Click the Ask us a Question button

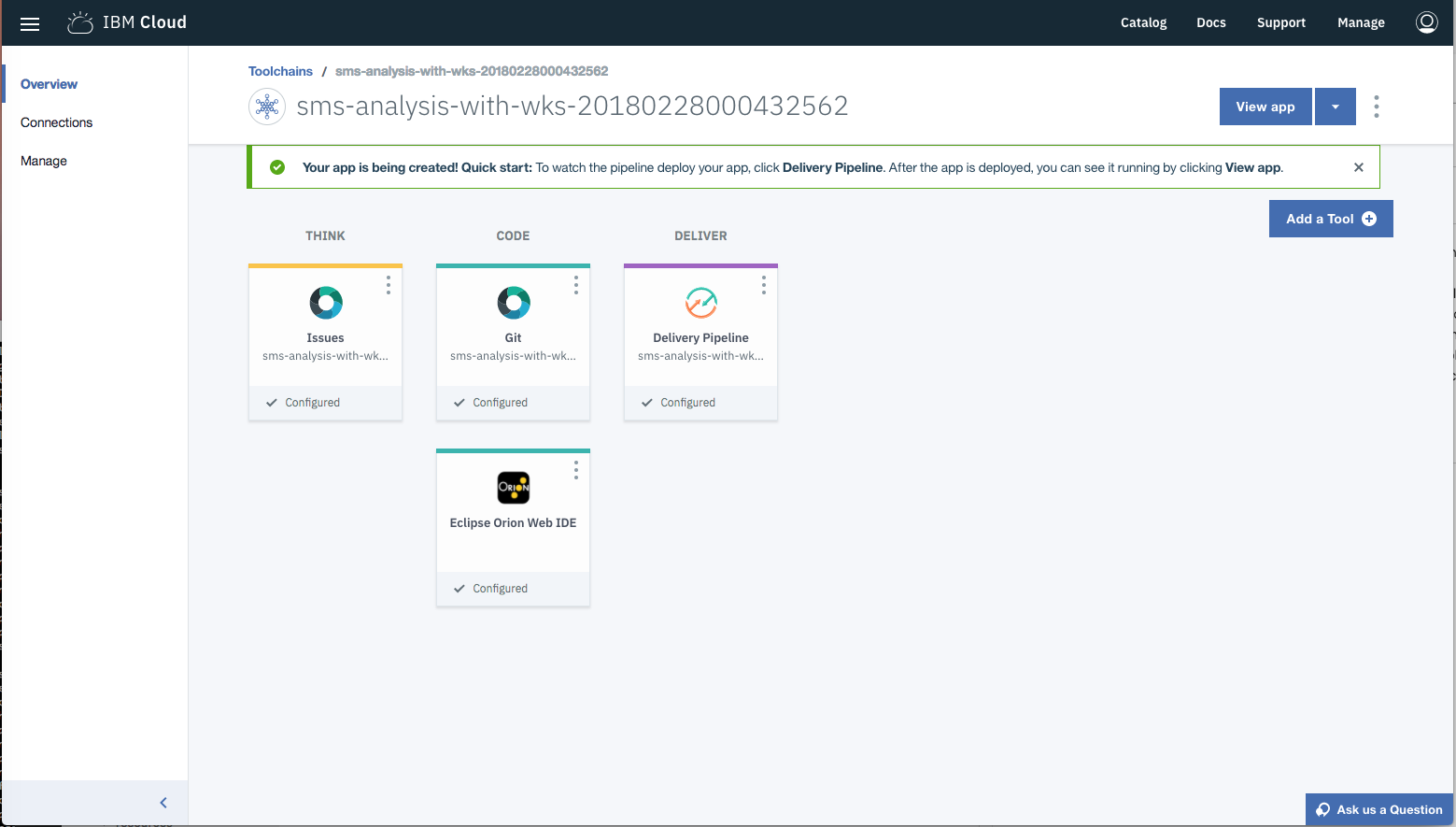1379,810
